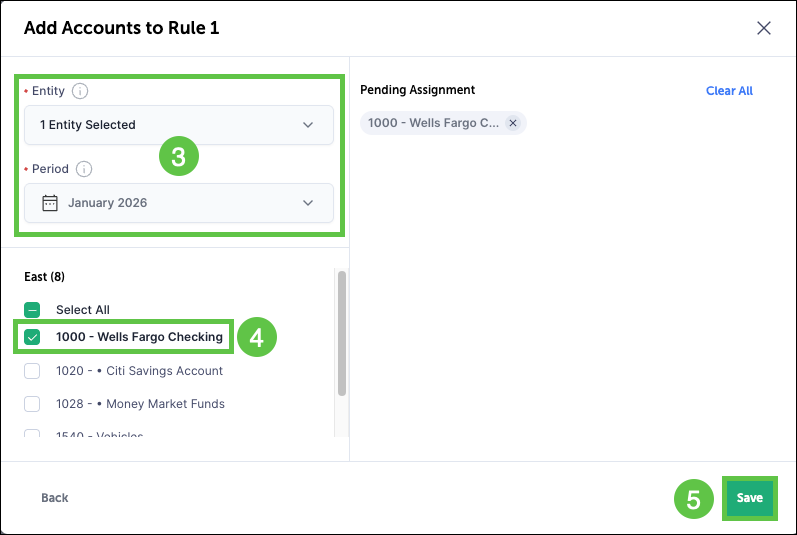Close the Add Accounts dialog
The height and width of the screenshot is (535, 797).
764,28
